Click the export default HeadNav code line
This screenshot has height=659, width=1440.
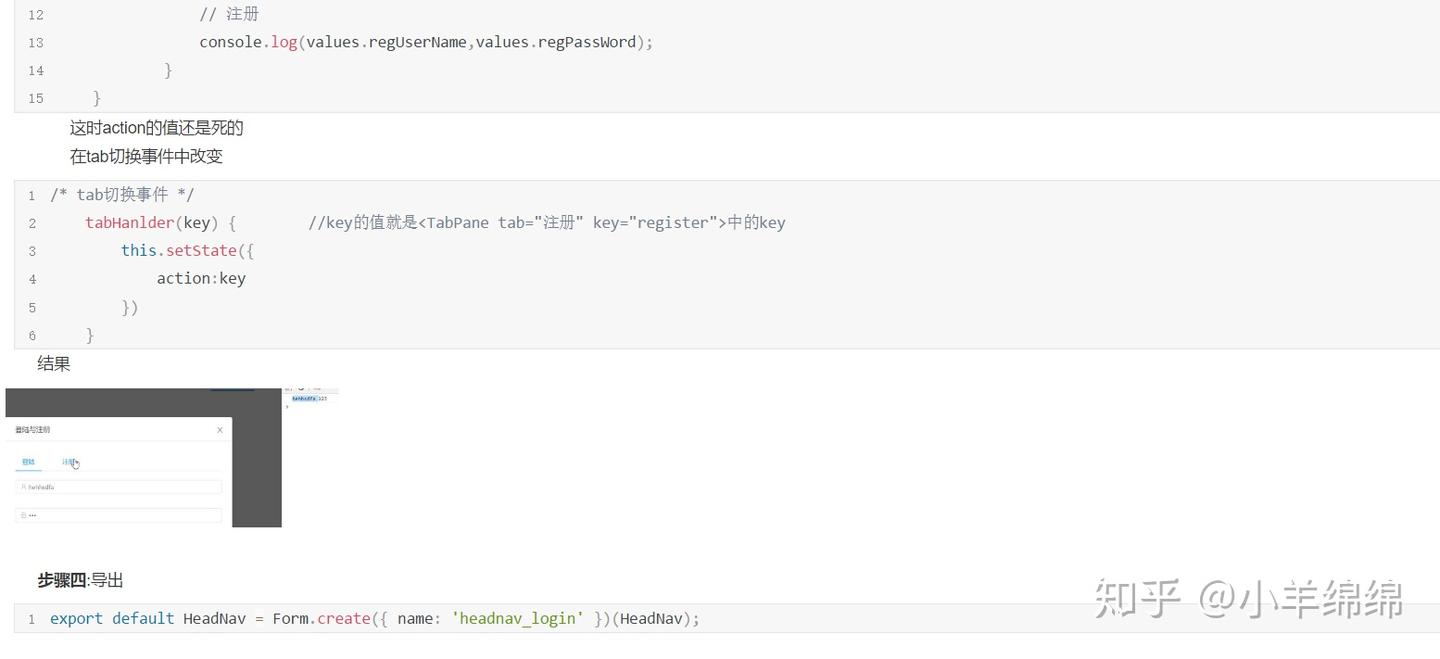tap(374, 619)
